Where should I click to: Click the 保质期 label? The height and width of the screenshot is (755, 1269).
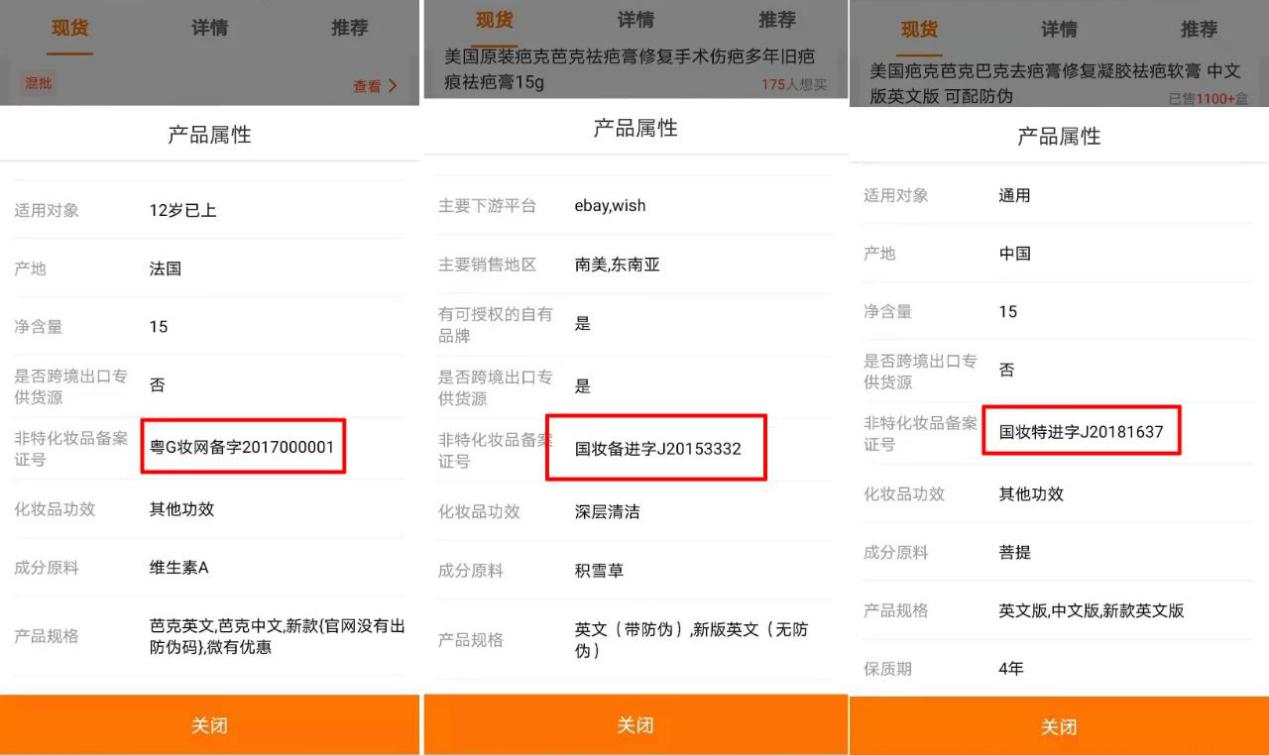[888, 669]
